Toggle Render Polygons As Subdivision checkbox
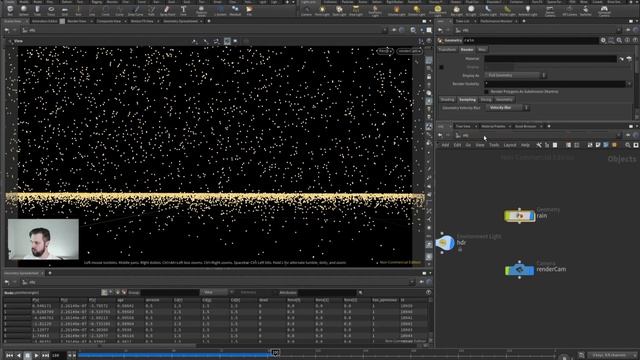640x360 pixels. click(487, 92)
